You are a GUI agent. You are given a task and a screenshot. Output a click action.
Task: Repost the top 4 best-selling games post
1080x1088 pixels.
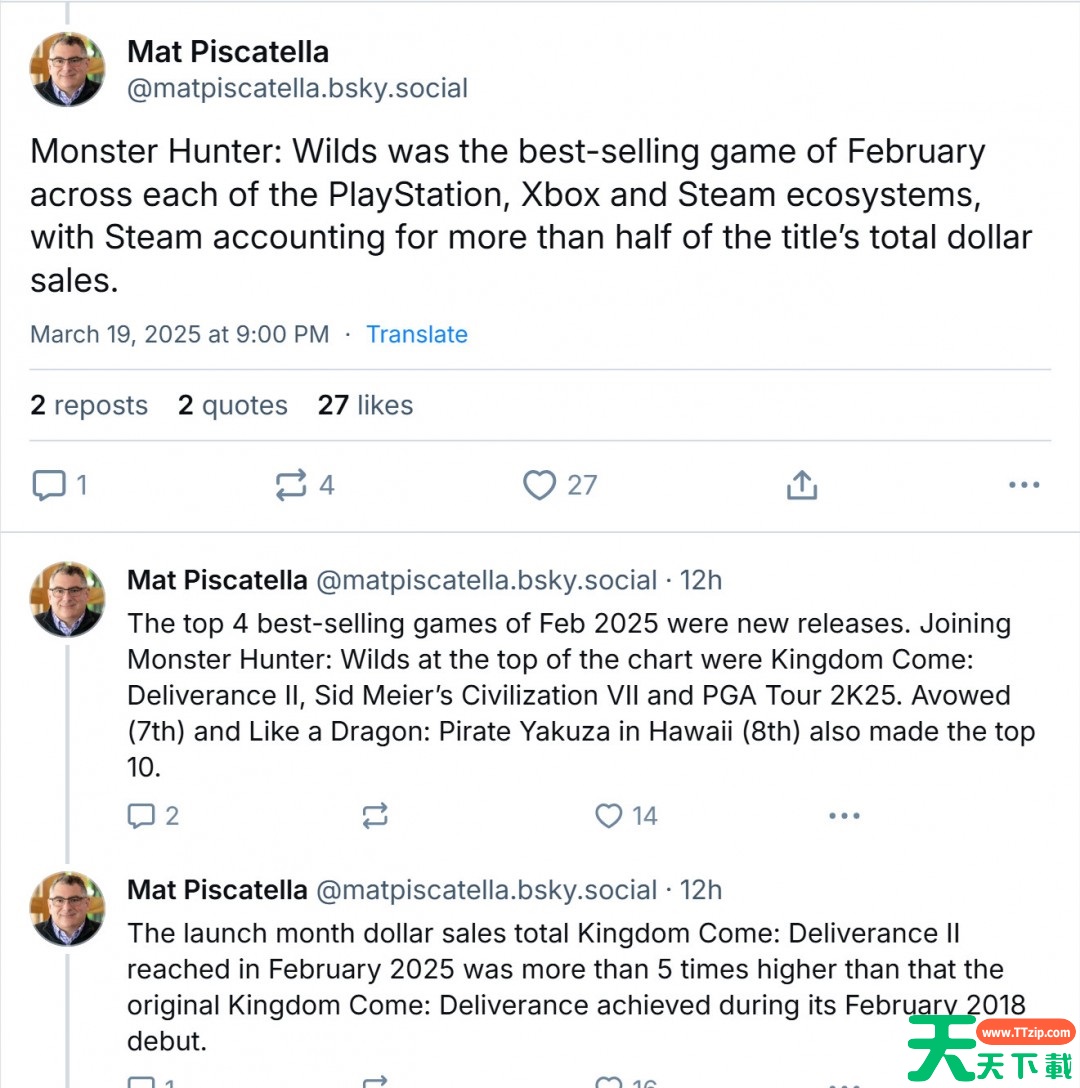375,816
